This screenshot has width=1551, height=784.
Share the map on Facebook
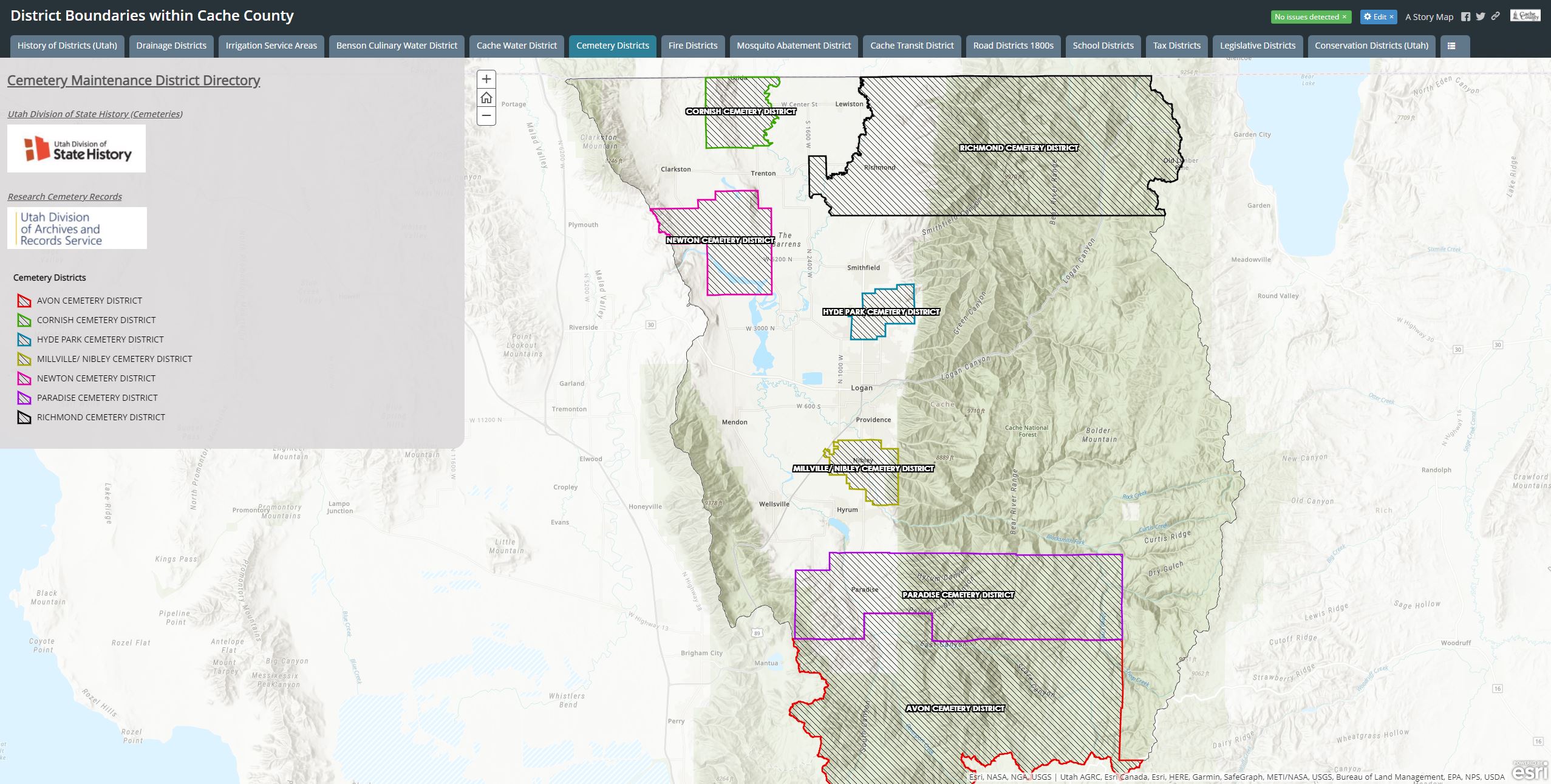coord(1465,16)
